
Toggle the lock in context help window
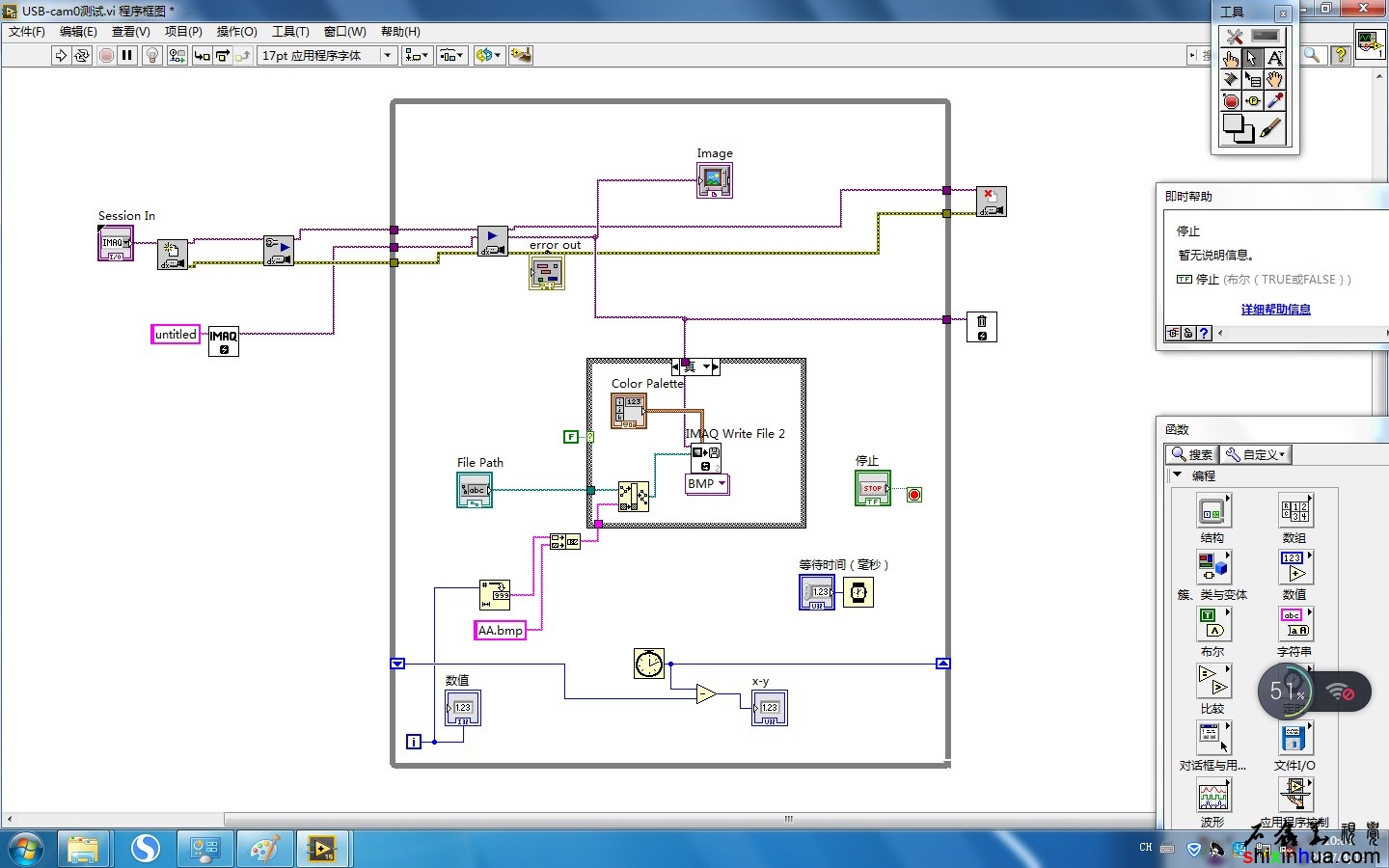coord(1188,334)
